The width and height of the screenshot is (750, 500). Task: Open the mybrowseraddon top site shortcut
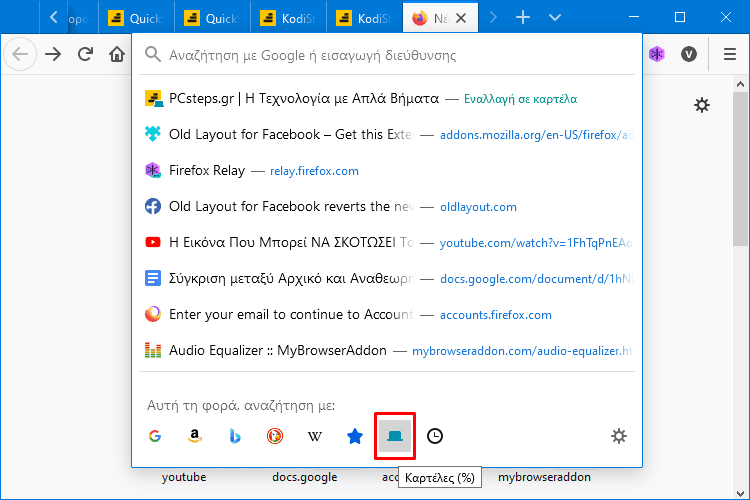544,477
